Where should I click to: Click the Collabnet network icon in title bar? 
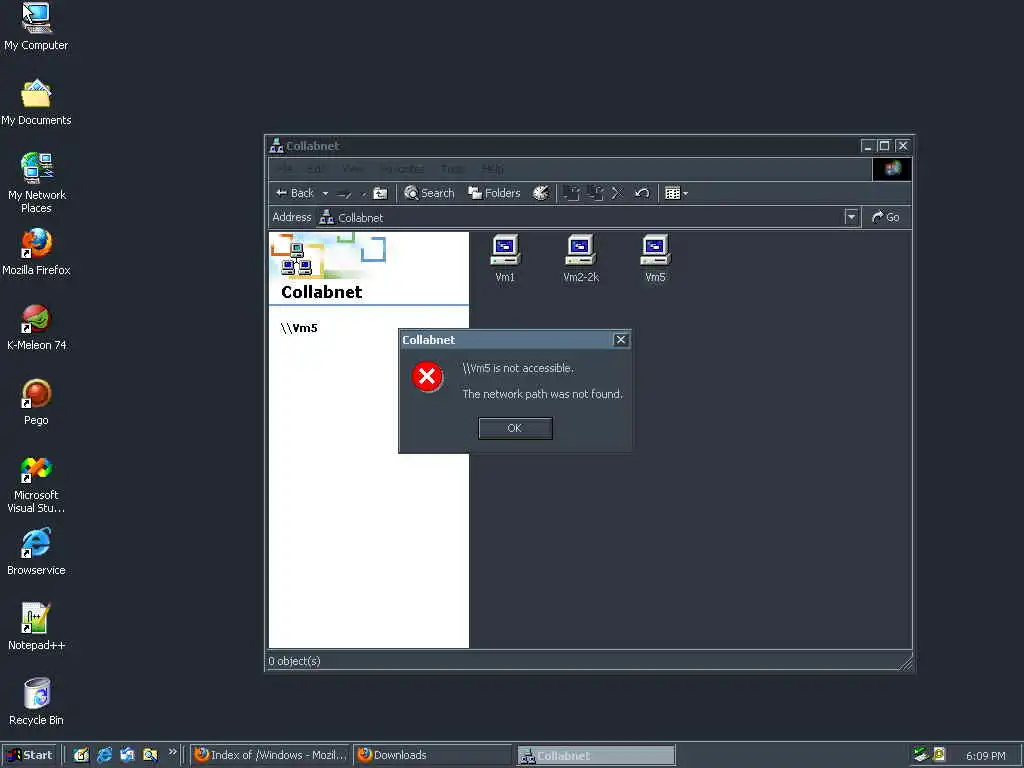(276, 146)
